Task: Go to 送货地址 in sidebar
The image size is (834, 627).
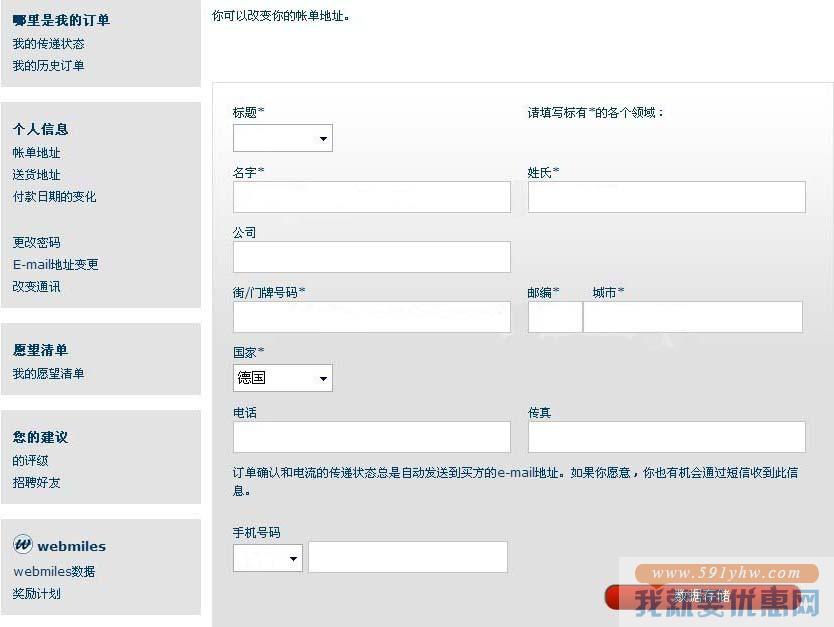Action: pos(37,175)
